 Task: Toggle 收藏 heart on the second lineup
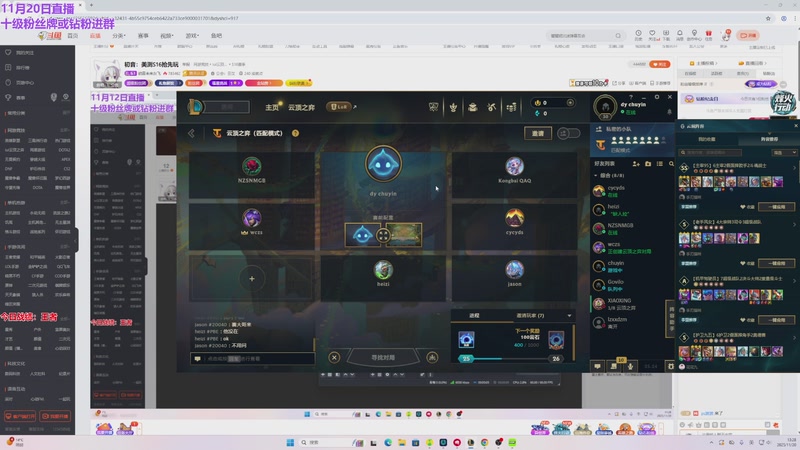pos(747,263)
